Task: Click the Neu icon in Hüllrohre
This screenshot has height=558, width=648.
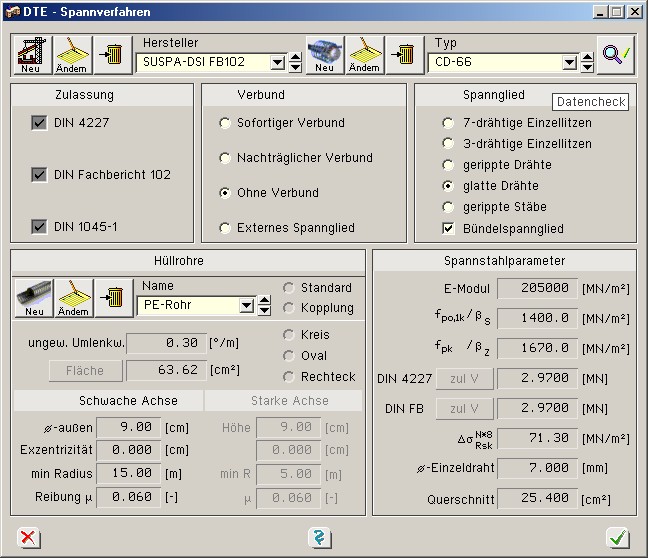Action: point(34,298)
